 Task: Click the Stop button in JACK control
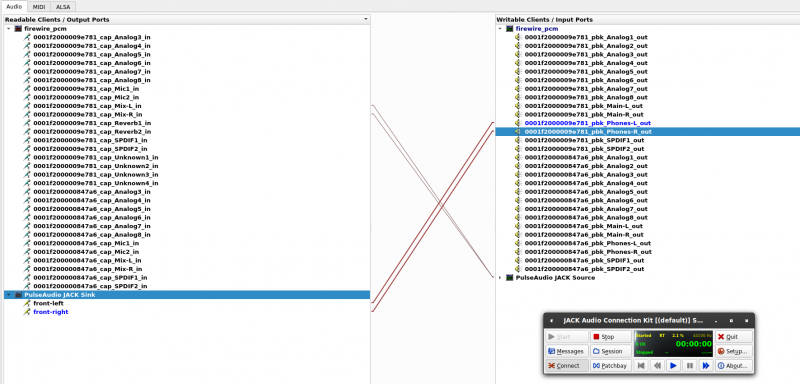[x=611, y=337]
